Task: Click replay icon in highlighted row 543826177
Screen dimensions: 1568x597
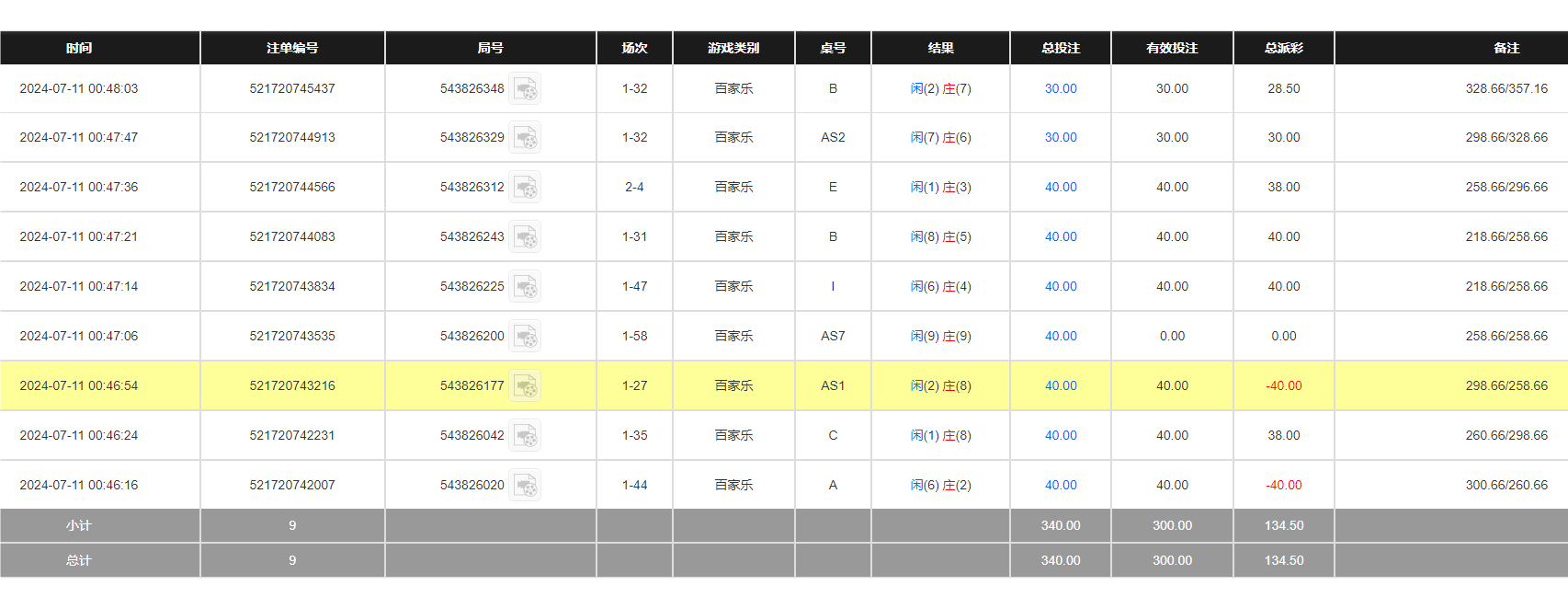Action: [x=525, y=386]
